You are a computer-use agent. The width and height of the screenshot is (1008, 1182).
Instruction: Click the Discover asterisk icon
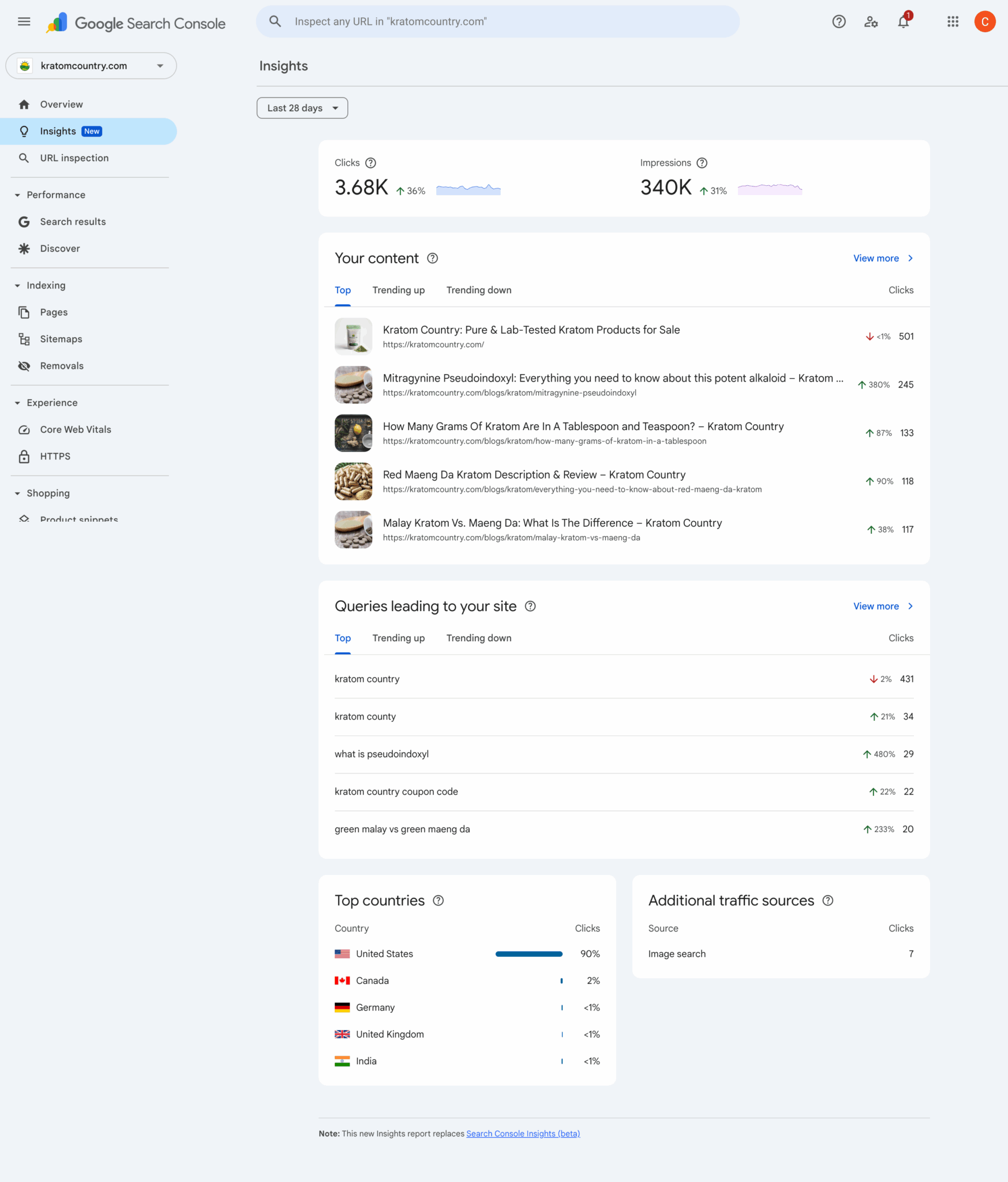pyautogui.click(x=24, y=249)
